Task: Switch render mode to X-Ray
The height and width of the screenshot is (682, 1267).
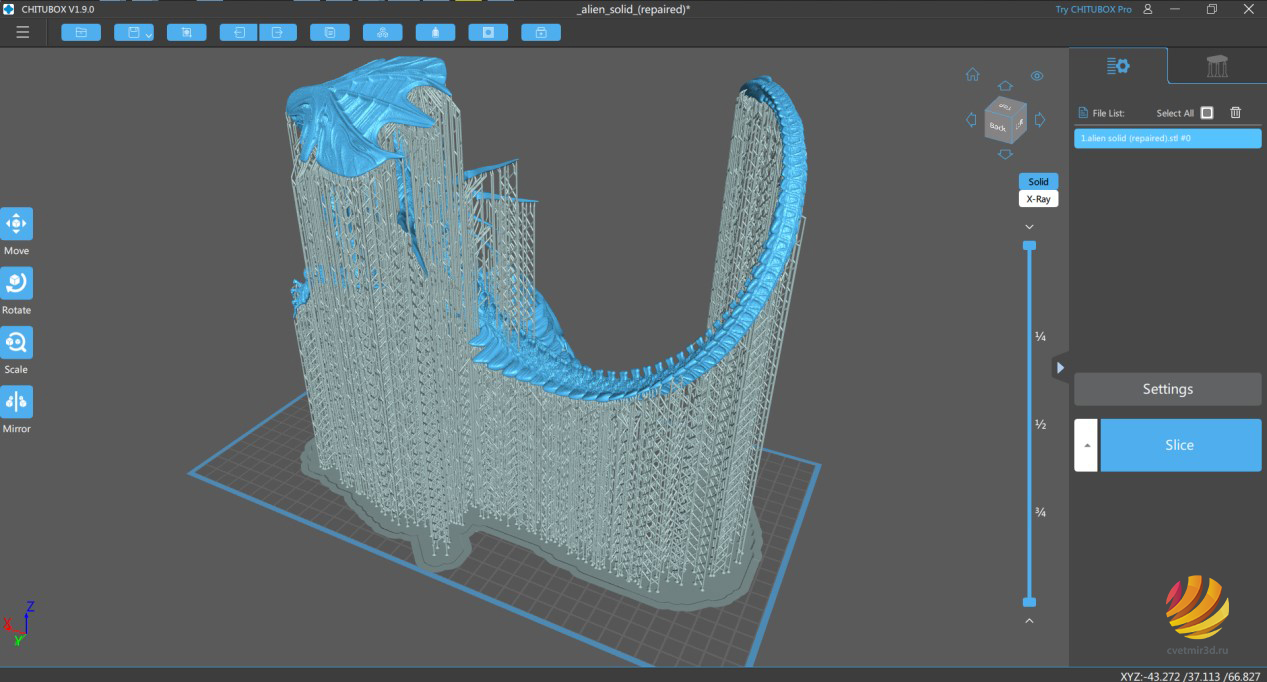Action: coord(1038,199)
